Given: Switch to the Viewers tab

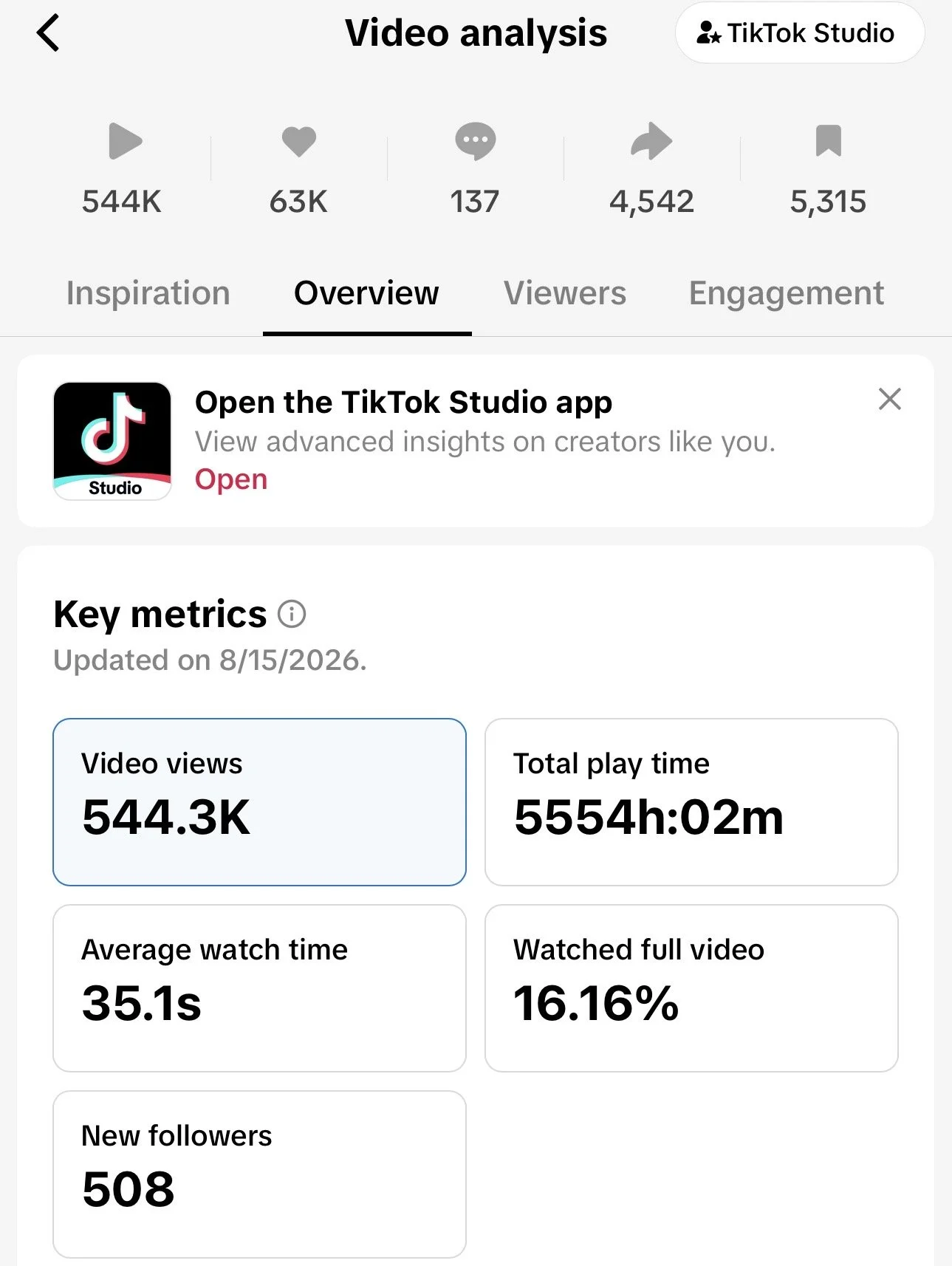Looking at the screenshot, I should tap(565, 293).
